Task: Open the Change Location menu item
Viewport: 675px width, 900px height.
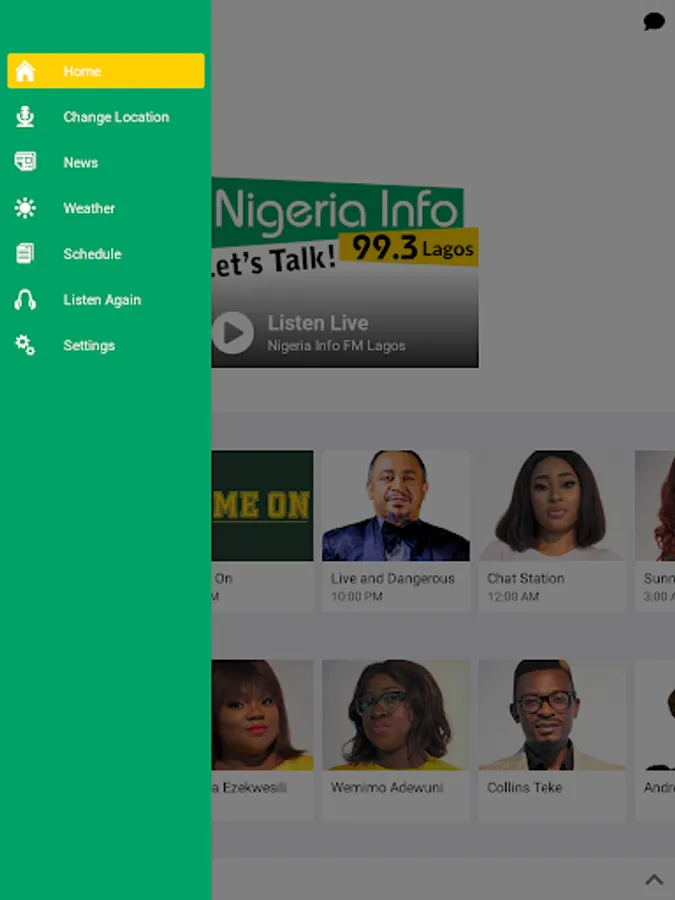Action: pos(106,117)
